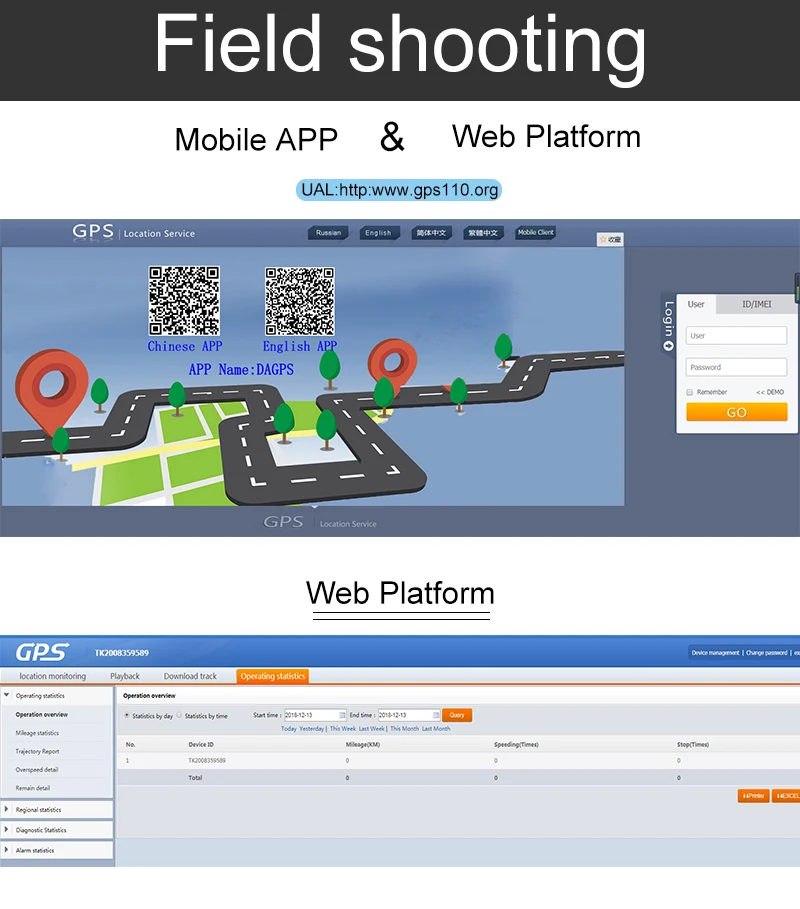Click the Device ID column header
Screen dimensions: 800x909
(201, 744)
